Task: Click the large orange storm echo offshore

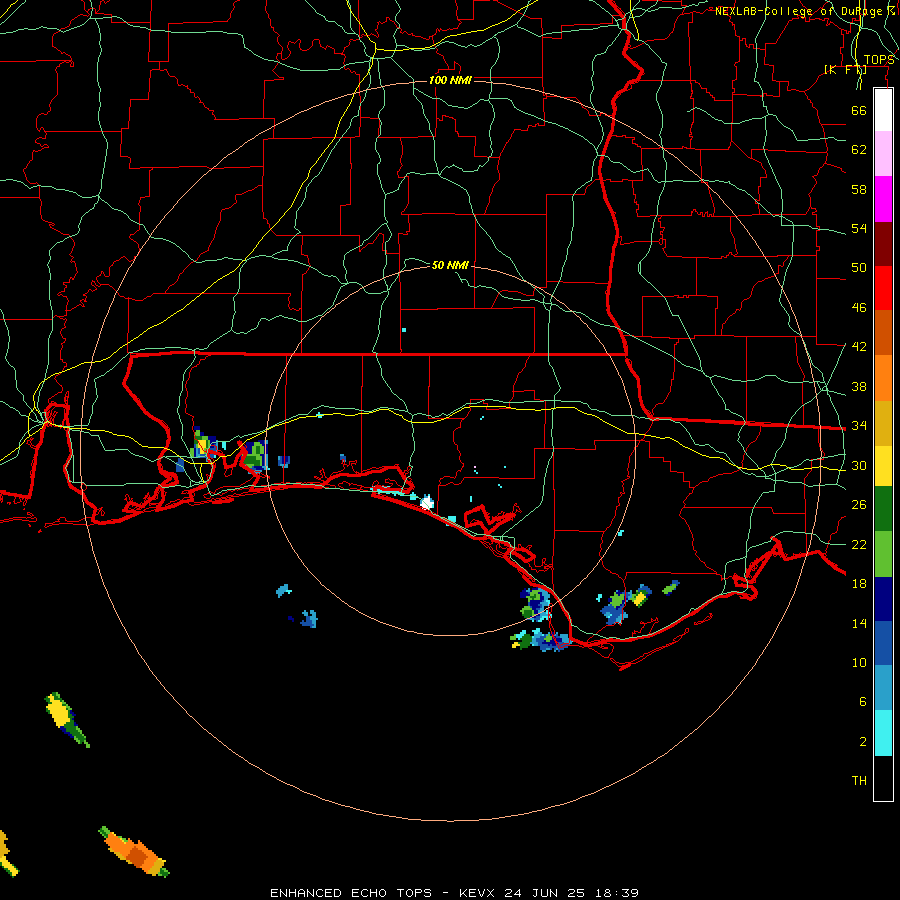Action: point(135,852)
